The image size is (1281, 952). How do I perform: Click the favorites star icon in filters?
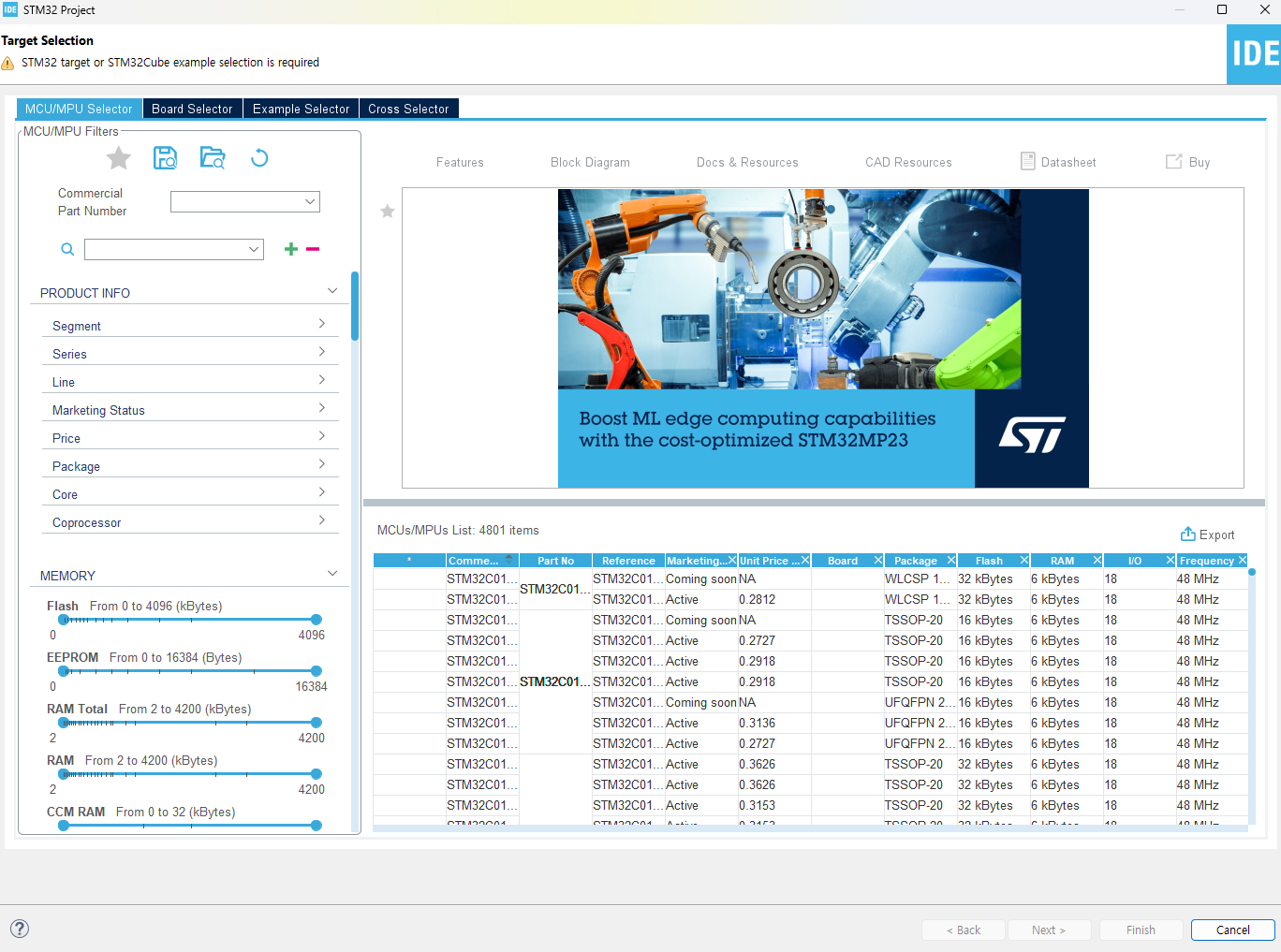pos(119,158)
